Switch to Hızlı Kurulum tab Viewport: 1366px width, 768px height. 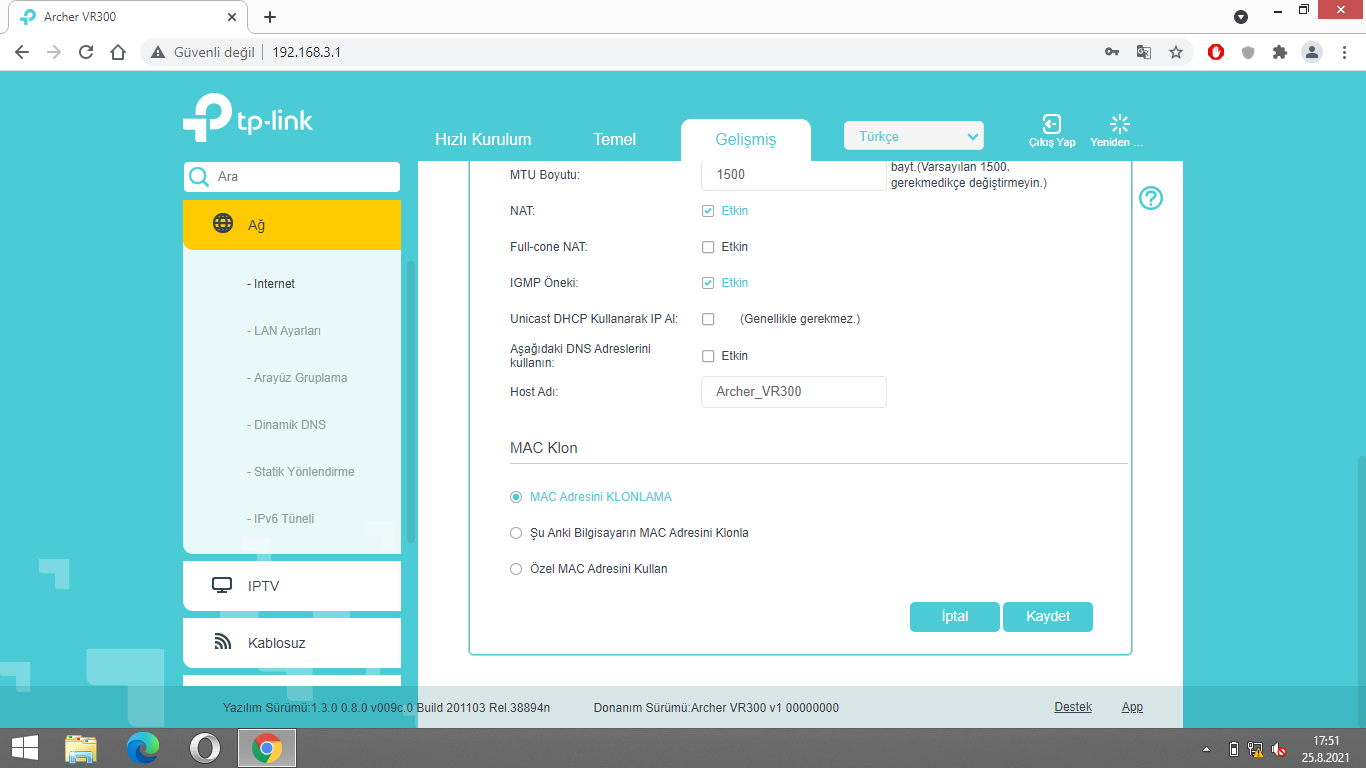pos(483,139)
